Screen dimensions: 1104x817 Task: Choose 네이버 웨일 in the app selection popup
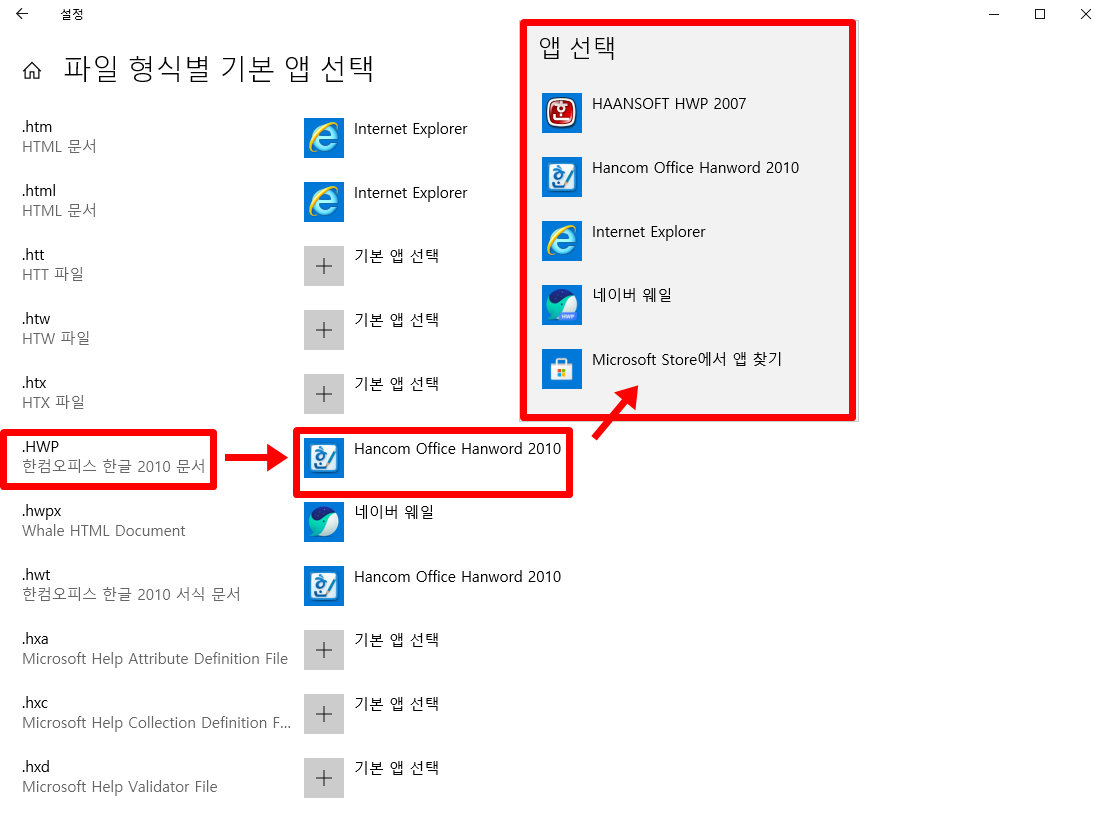[x=632, y=296]
